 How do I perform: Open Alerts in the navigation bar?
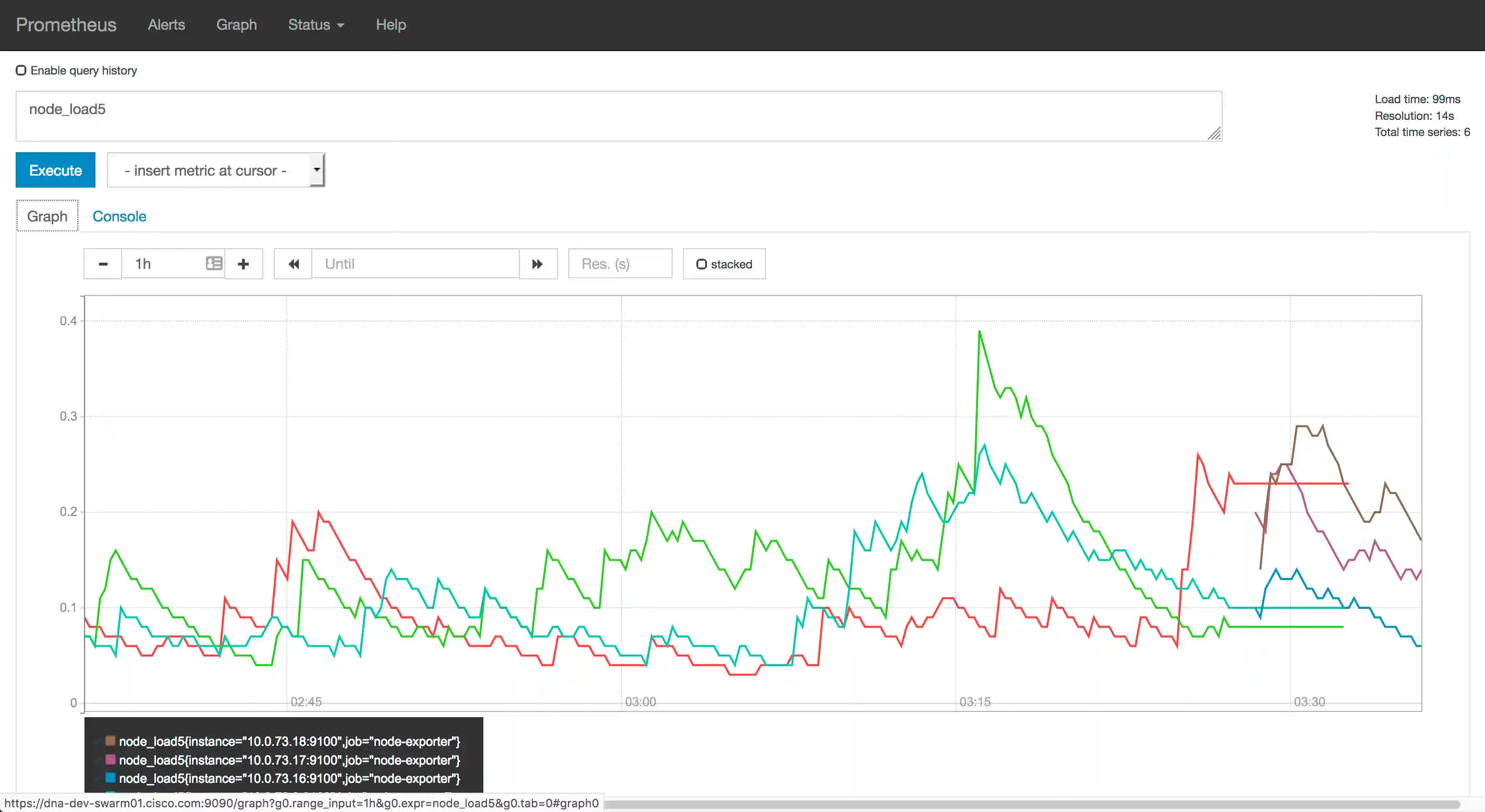click(166, 25)
